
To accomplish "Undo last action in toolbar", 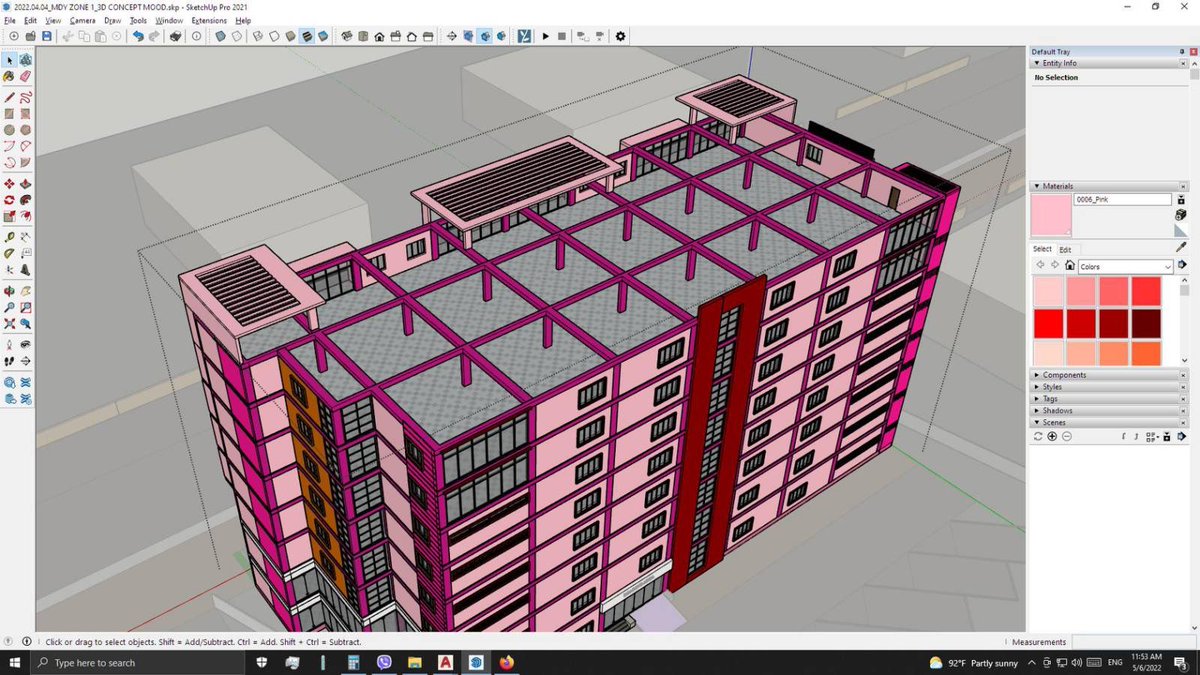I will pyautogui.click(x=138, y=36).
